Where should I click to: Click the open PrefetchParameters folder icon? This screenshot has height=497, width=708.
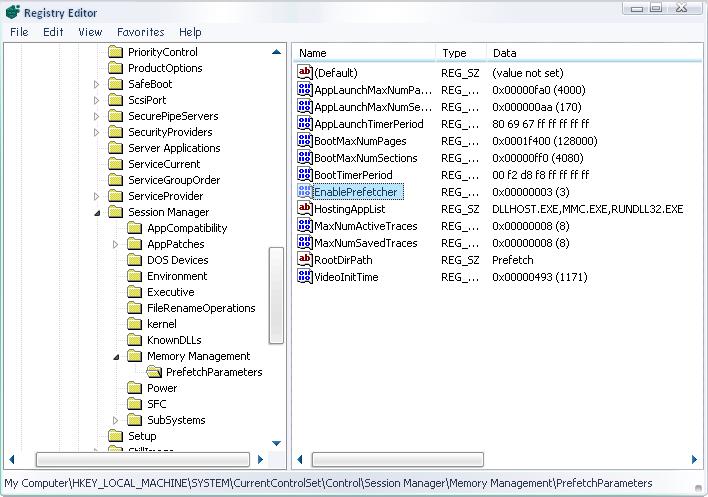[154, 372]
